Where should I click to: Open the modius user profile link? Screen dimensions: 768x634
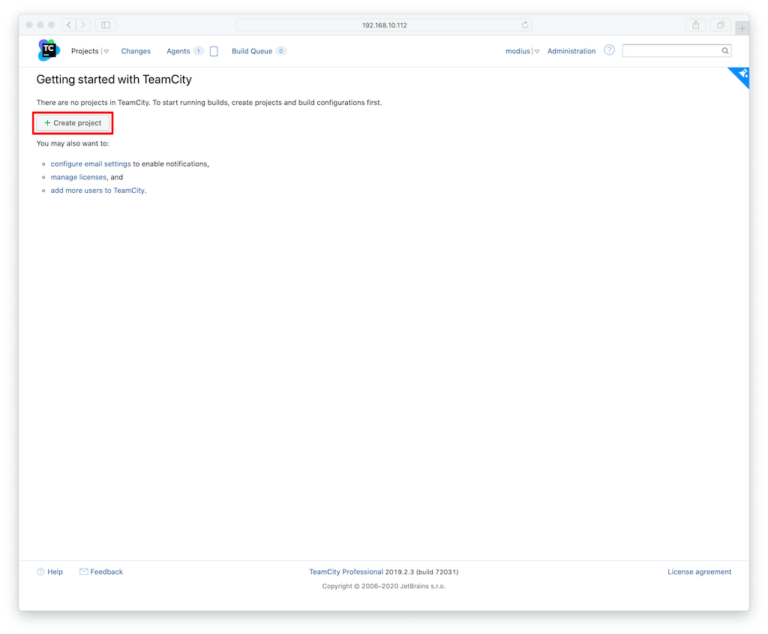518,51
